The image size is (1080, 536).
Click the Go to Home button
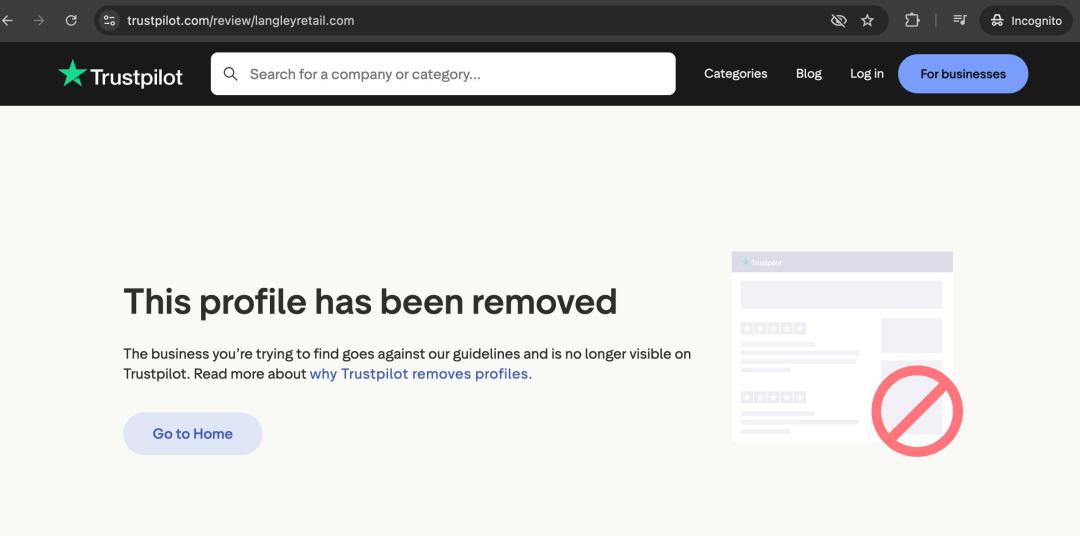[193, 433]
